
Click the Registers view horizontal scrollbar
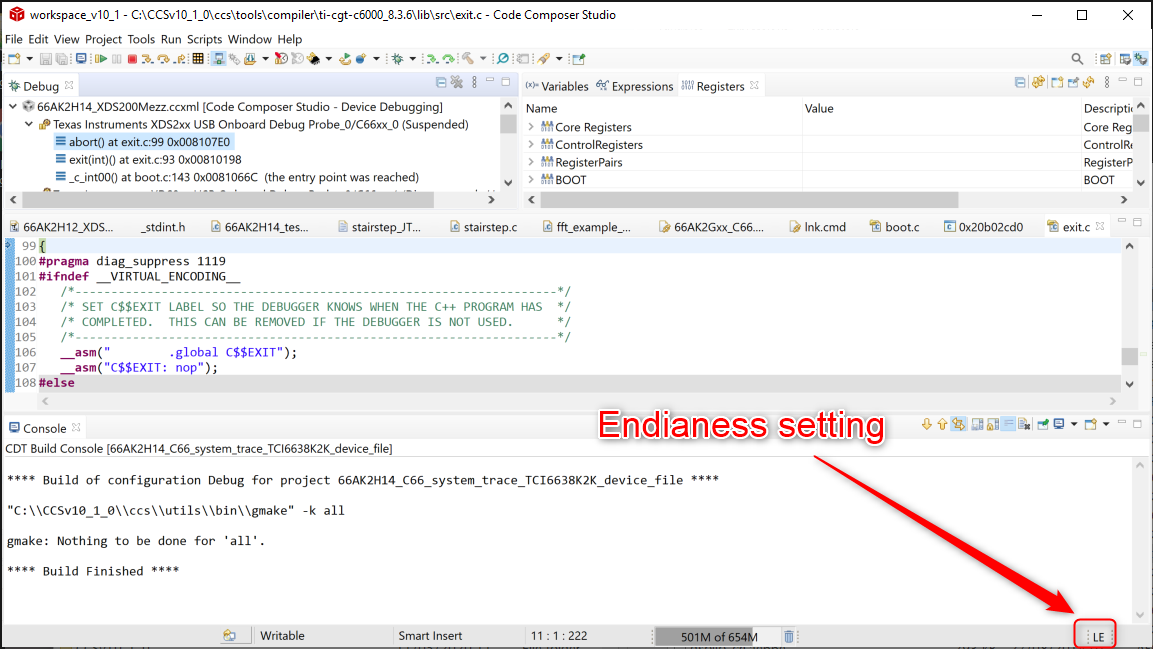(x=749, y=199)
